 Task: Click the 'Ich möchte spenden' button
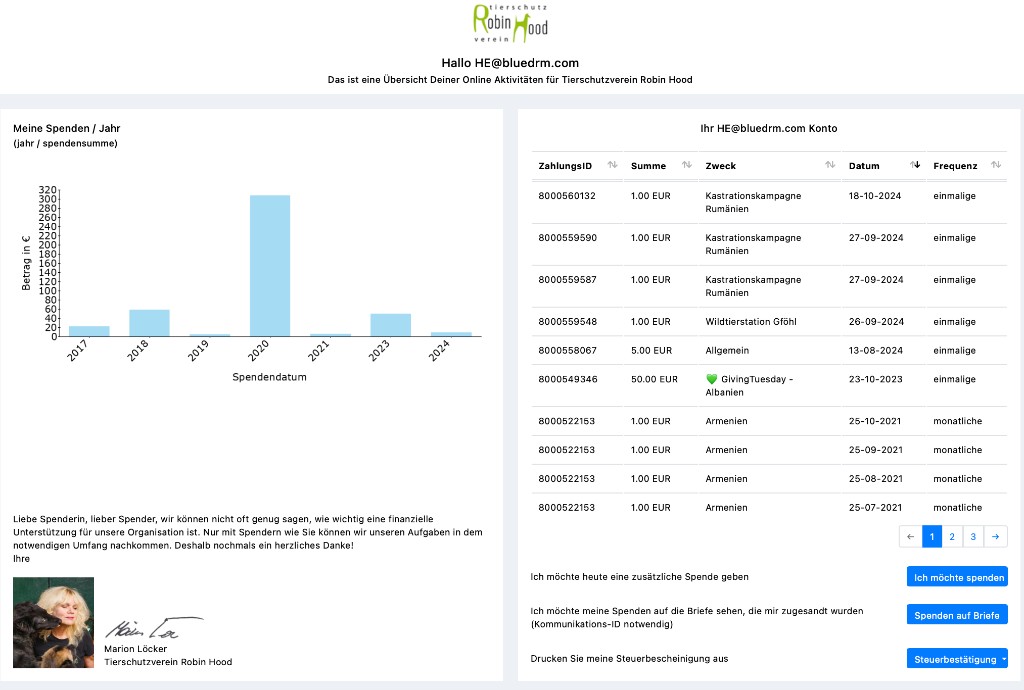click(x=957, y=577)
